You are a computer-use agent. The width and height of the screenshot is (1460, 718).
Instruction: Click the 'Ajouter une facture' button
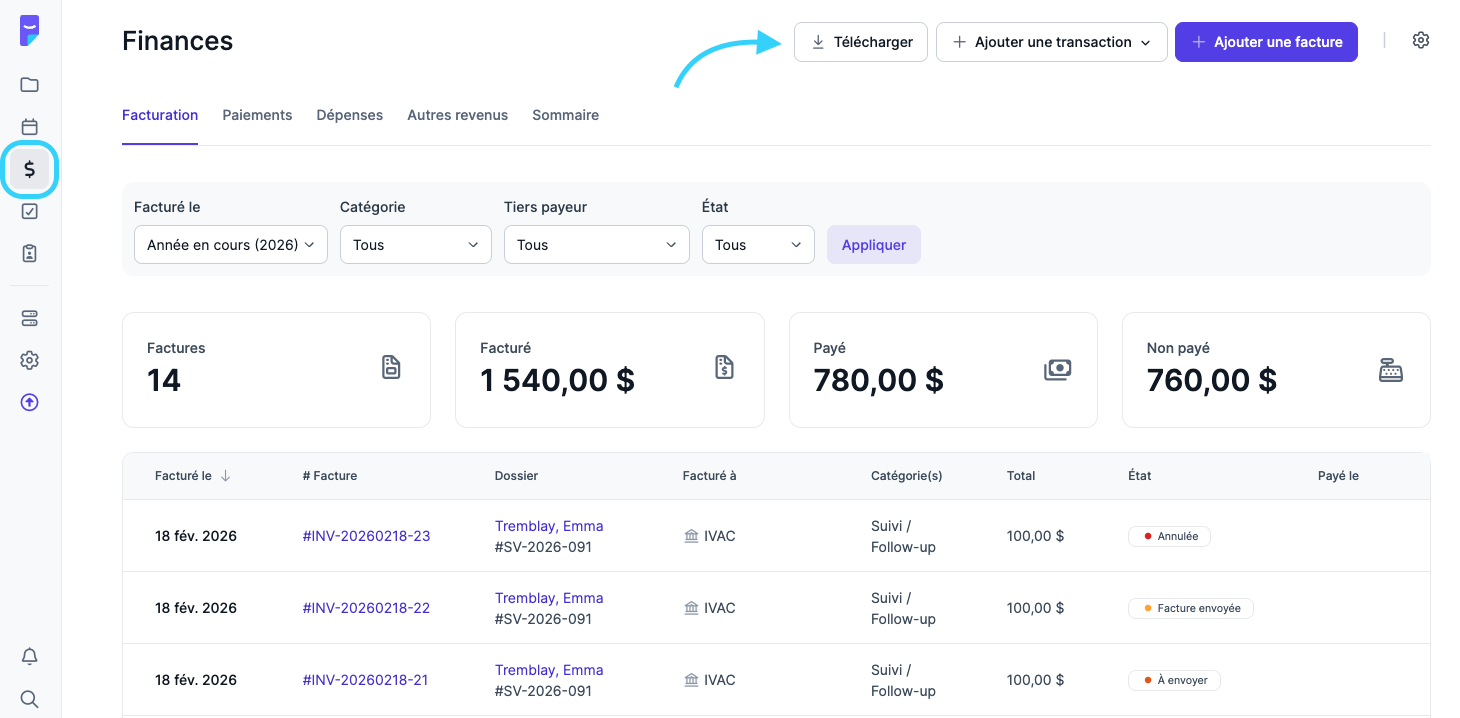coord(1266,42)
